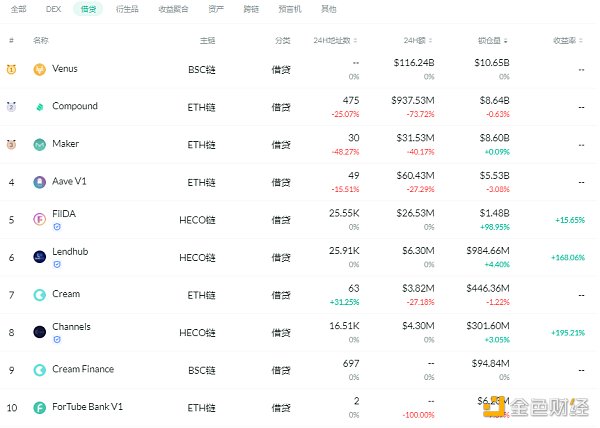
Task: Click the Venus project logo
Action: 39,69
